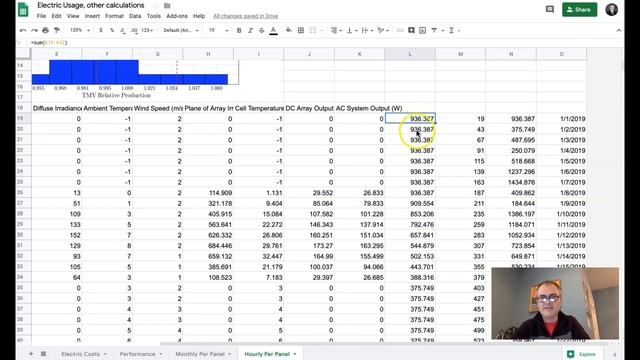Open the View menu
Screen dimensions: 640x360
(x=73, y=16)
